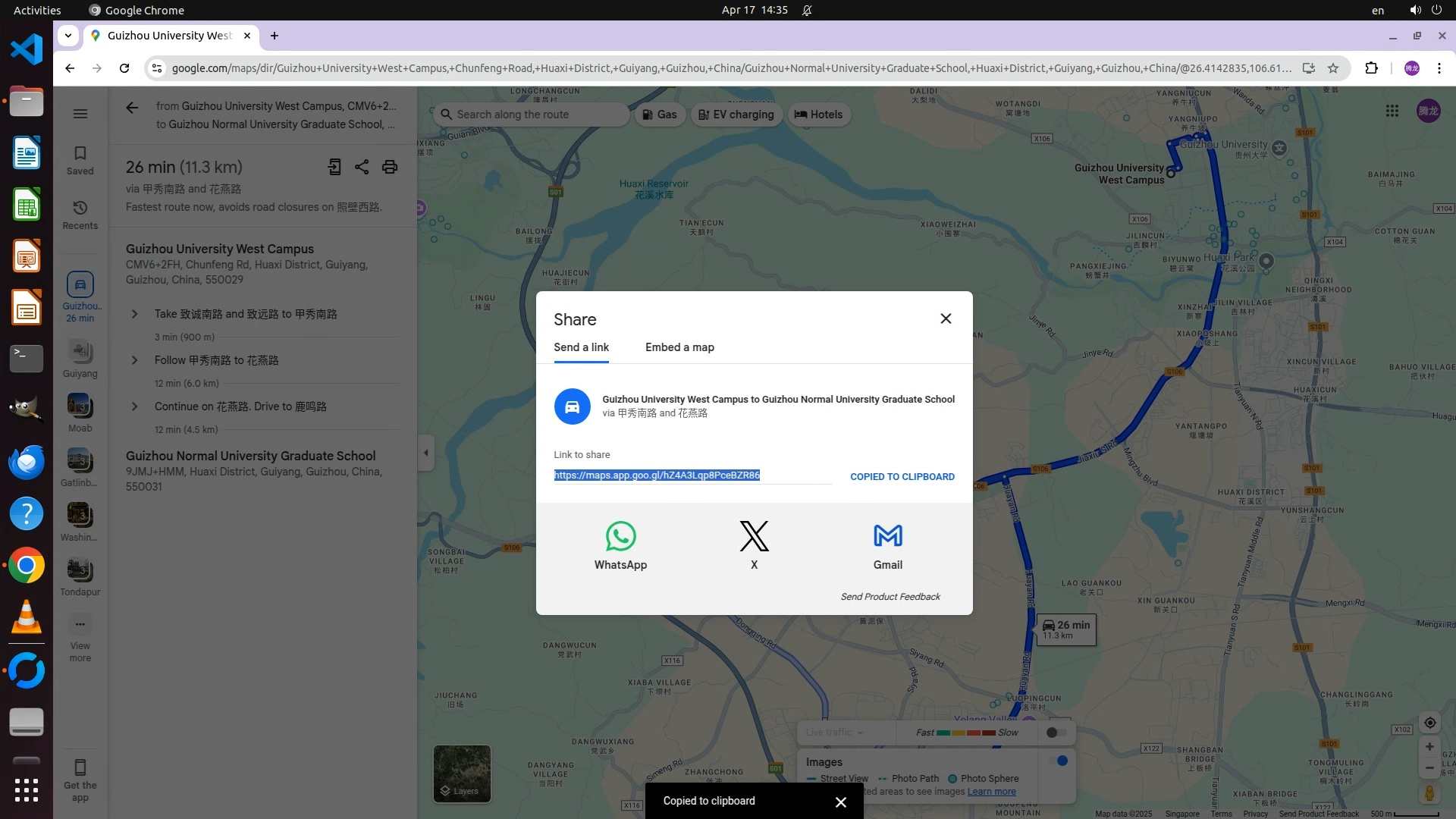Viewport: 1456px width, 819px height.
Task: Share route on X
Action: point(754,537)
